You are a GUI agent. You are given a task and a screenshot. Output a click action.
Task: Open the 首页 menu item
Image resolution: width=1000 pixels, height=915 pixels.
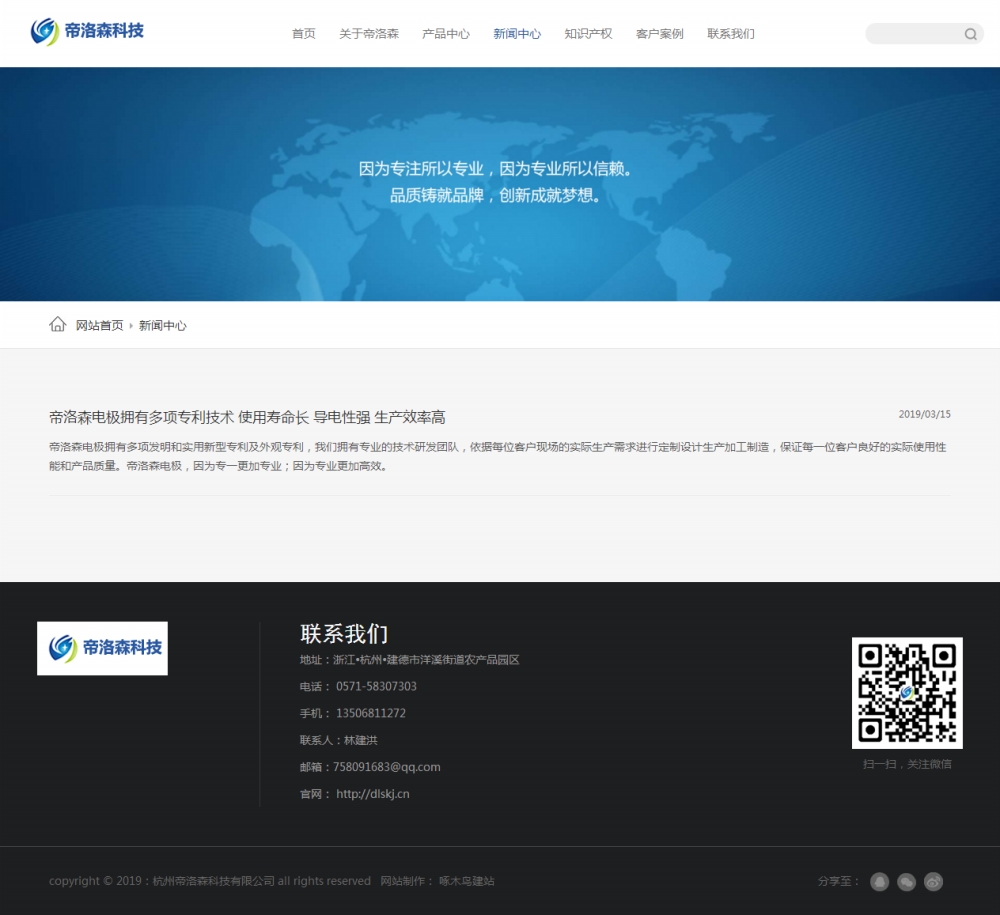[303, 34]
